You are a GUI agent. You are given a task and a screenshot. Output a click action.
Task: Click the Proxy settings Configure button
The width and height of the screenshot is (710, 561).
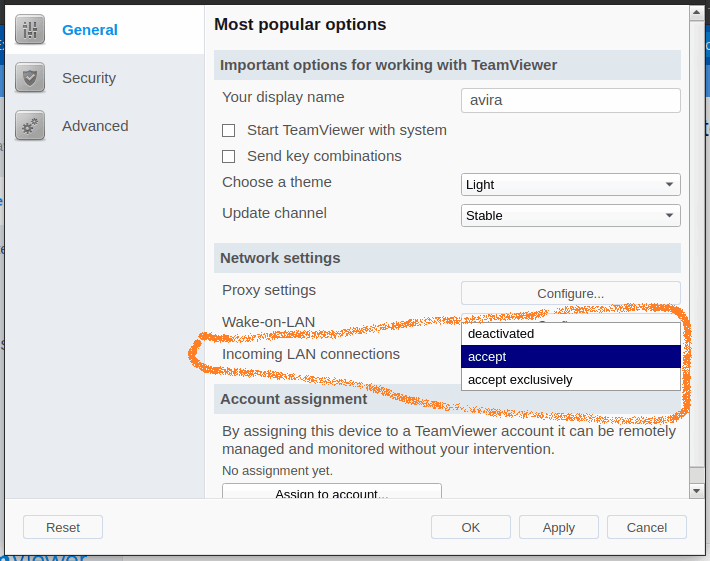[x=571, y=293]
